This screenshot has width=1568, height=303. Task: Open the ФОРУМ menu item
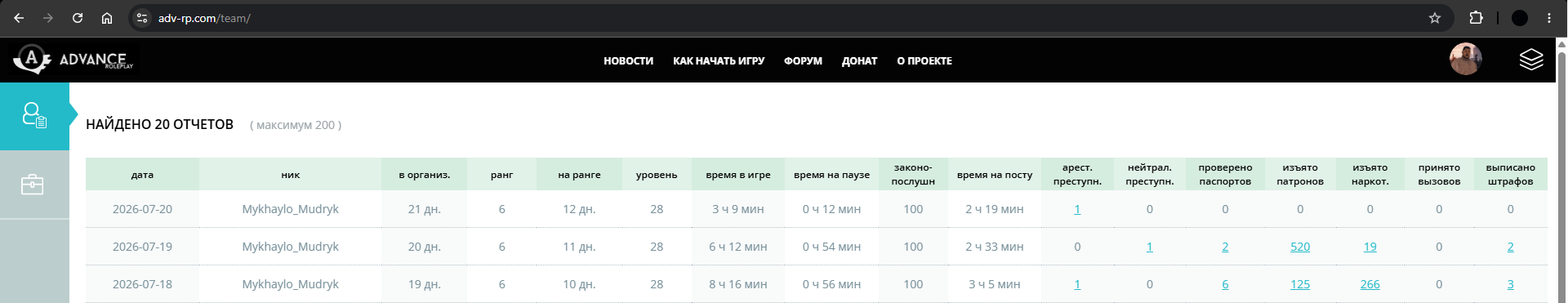[803, 61]
